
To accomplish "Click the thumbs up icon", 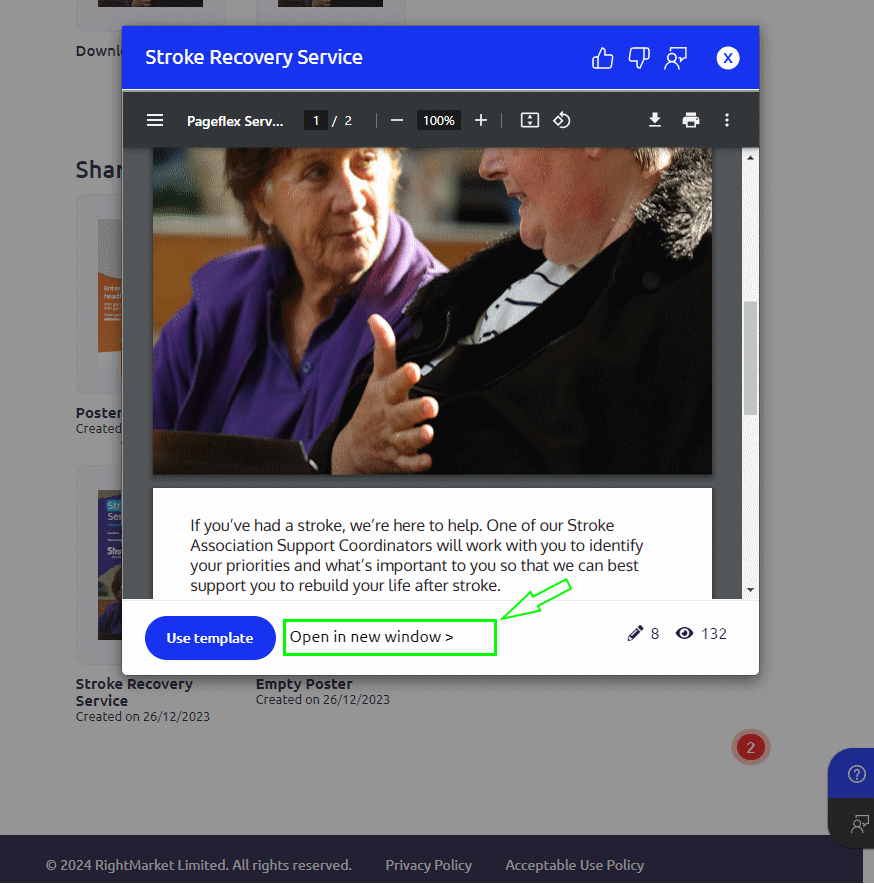I will click(x=602, y=58).
